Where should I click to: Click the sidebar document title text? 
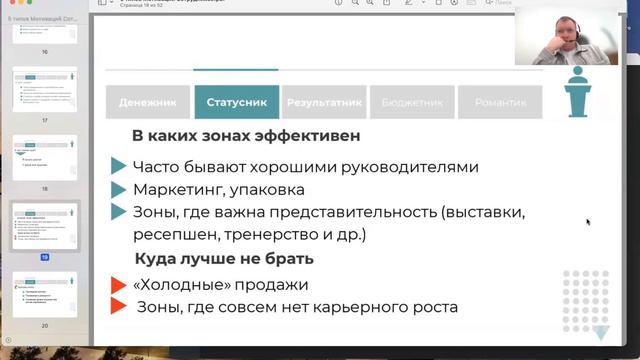(42, 19)
